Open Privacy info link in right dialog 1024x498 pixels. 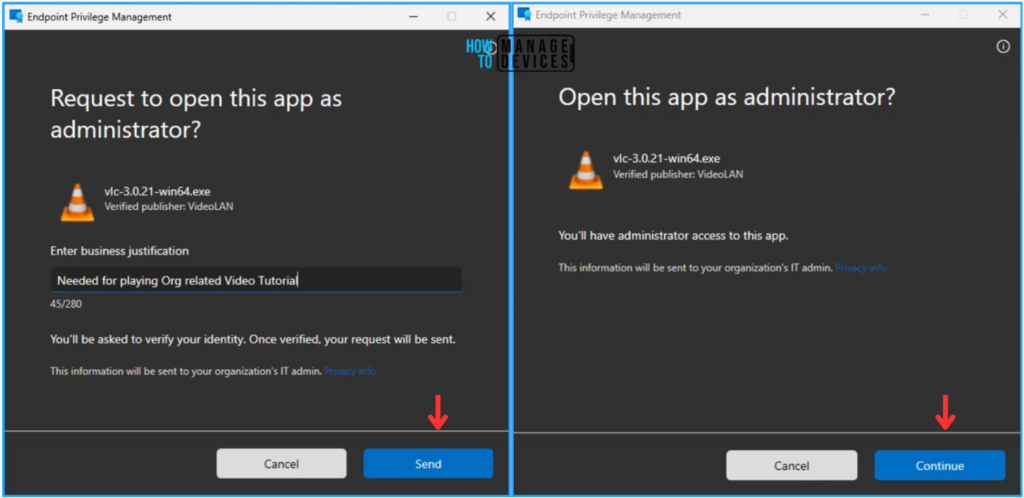tap(861, 268)
